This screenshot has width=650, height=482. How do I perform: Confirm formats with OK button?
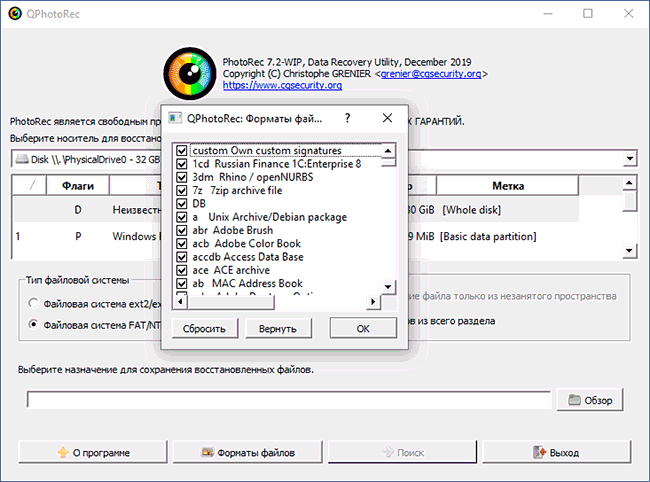tap(363, 328)
